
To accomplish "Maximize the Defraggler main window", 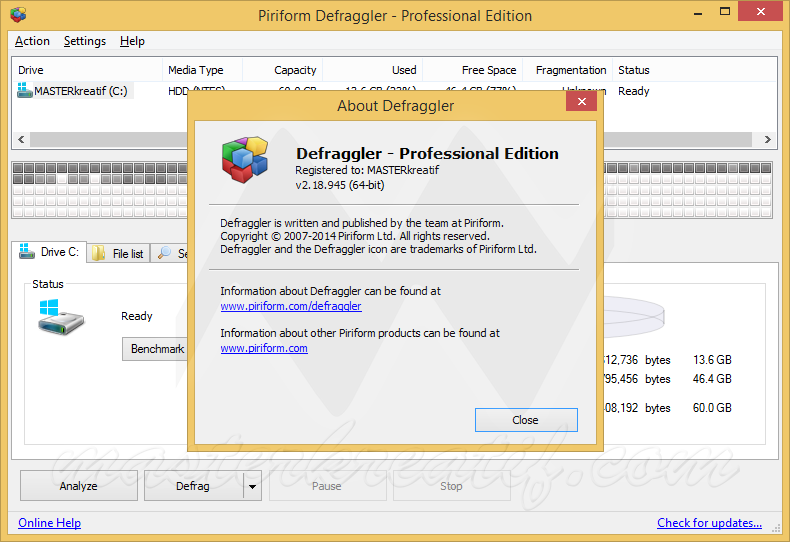I will (x=725, y=12).
